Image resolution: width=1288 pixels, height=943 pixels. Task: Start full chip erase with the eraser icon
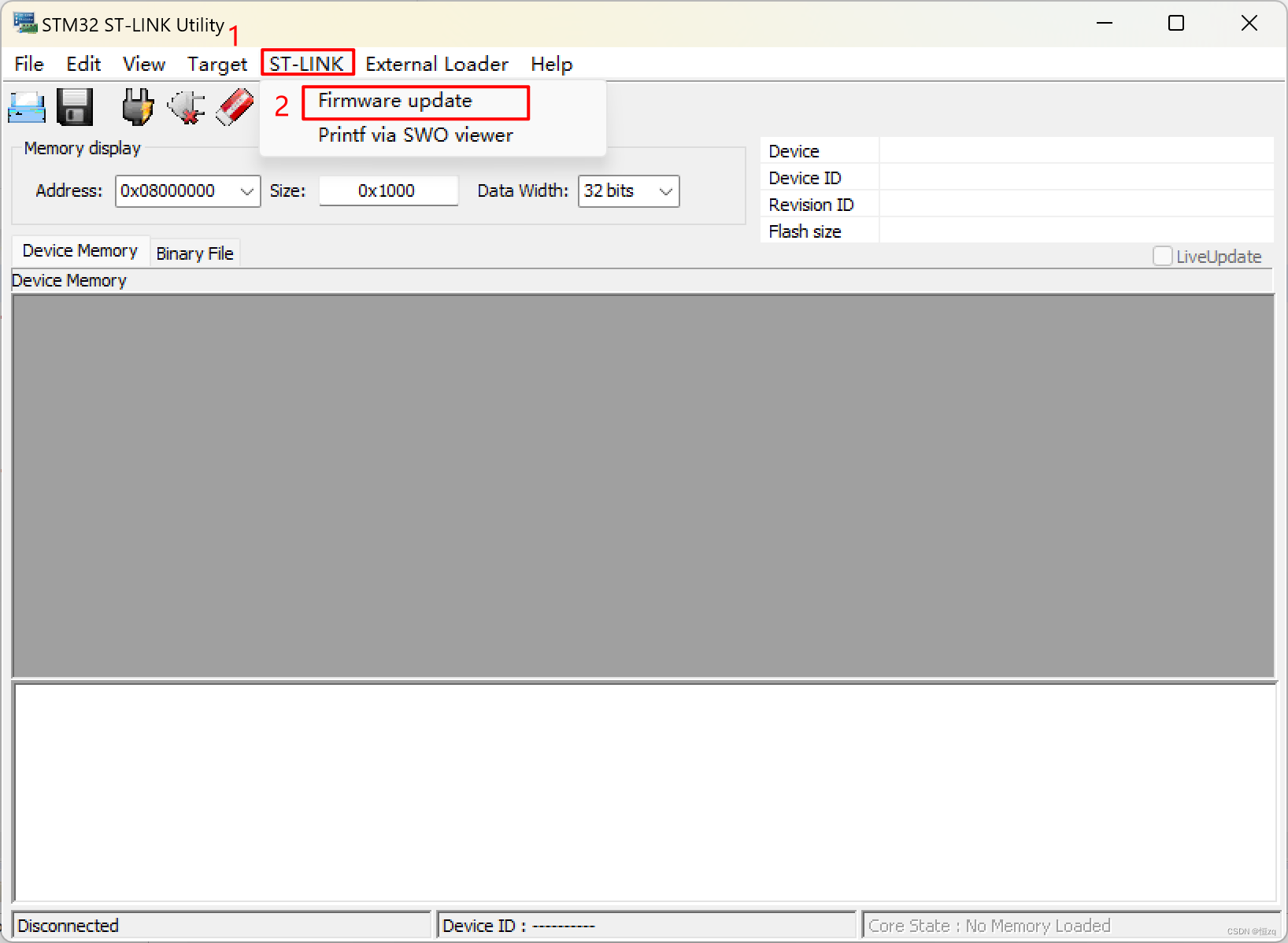pos(233,107)
